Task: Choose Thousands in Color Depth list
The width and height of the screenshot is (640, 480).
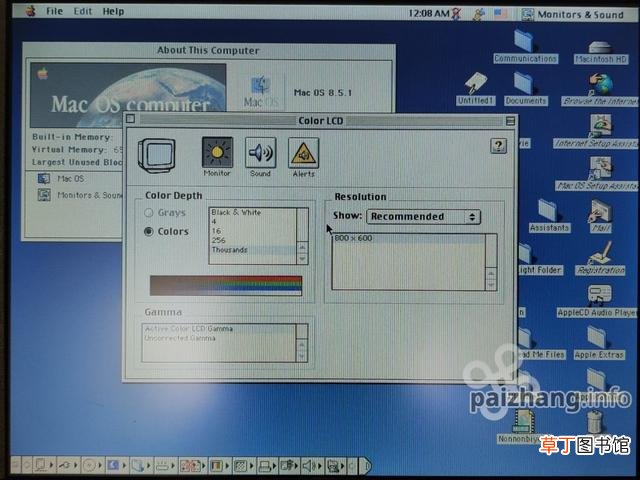Action: [x=253, y=250]
